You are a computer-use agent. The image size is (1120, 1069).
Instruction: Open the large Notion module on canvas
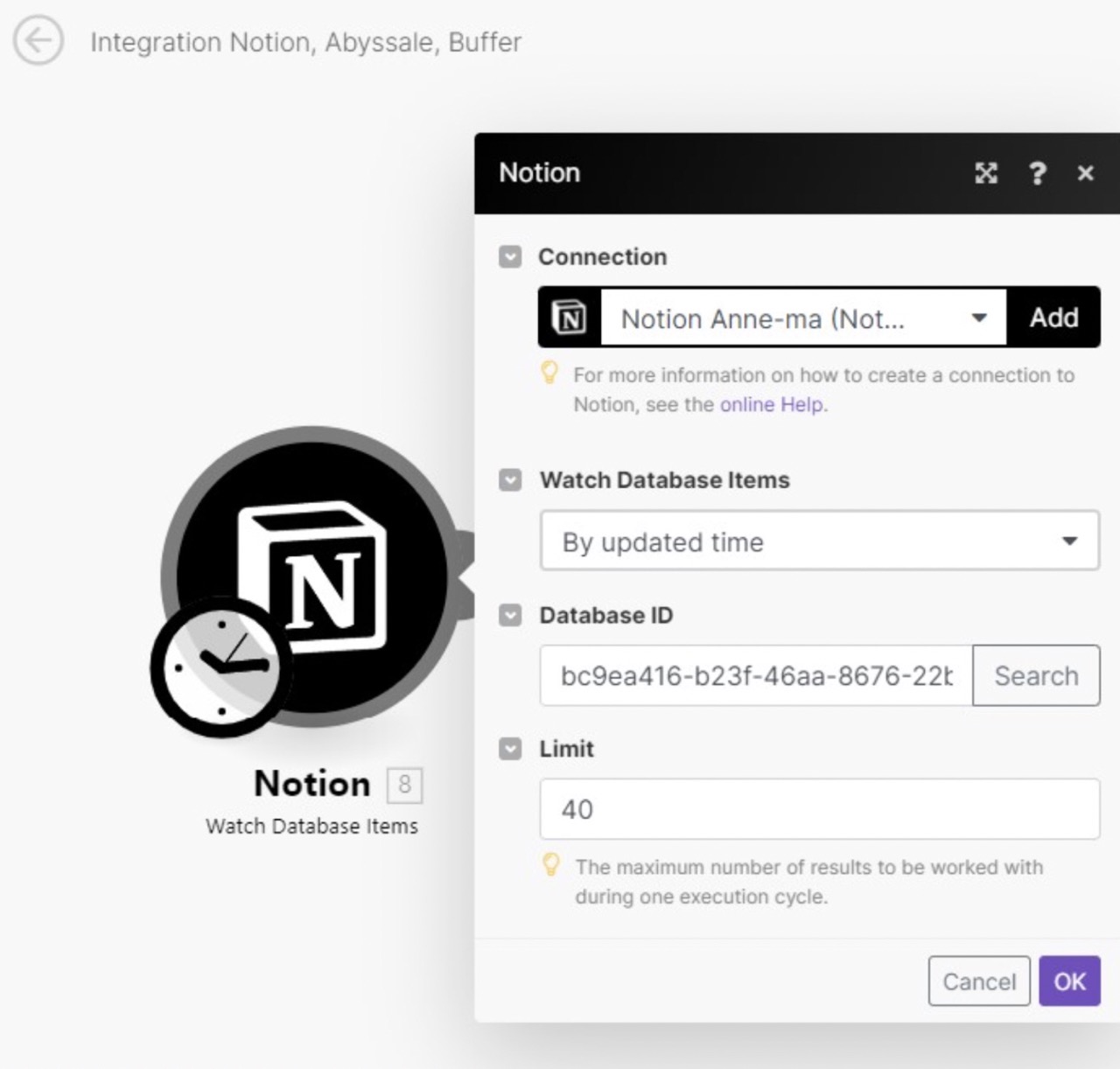[x=311, y=576]
